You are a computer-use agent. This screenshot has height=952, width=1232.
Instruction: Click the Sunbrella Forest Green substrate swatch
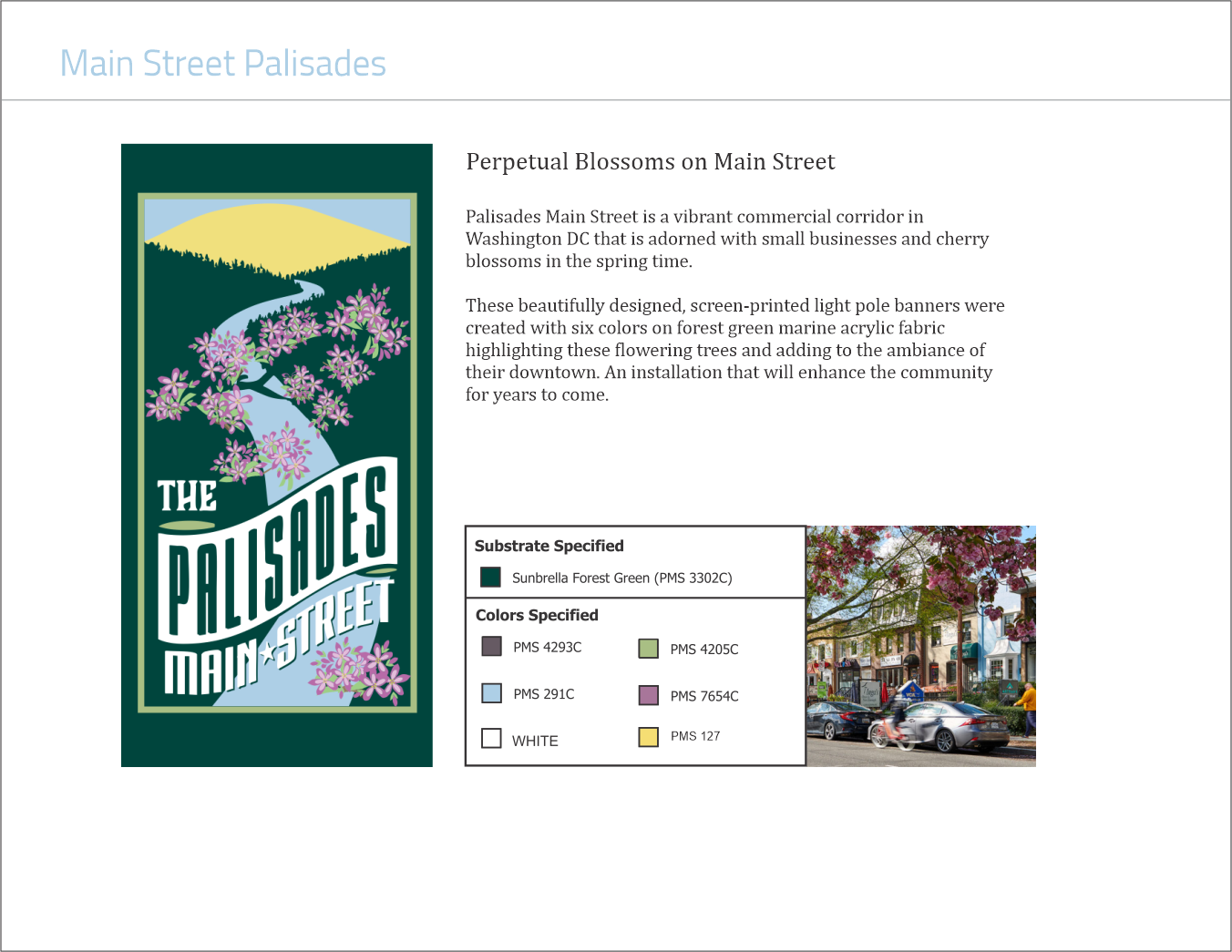(491, 577)
